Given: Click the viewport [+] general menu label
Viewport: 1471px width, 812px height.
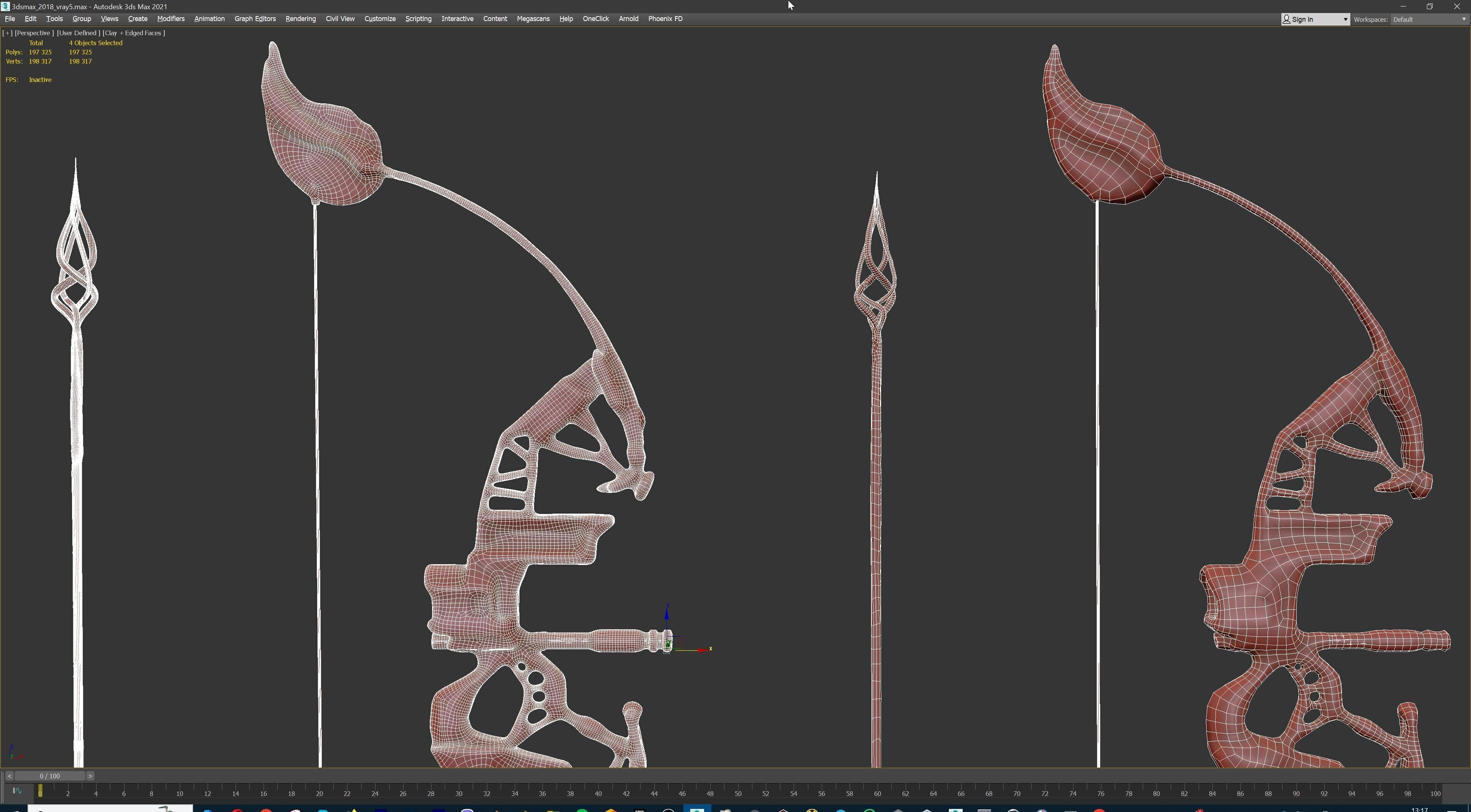Looking at the screenshot, I should pos(7,33).
